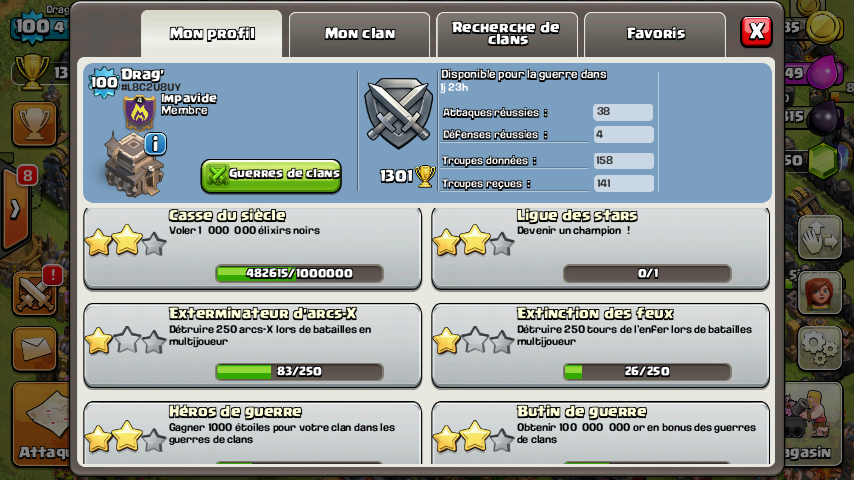Open the mail envelope icon

point(34,349)
